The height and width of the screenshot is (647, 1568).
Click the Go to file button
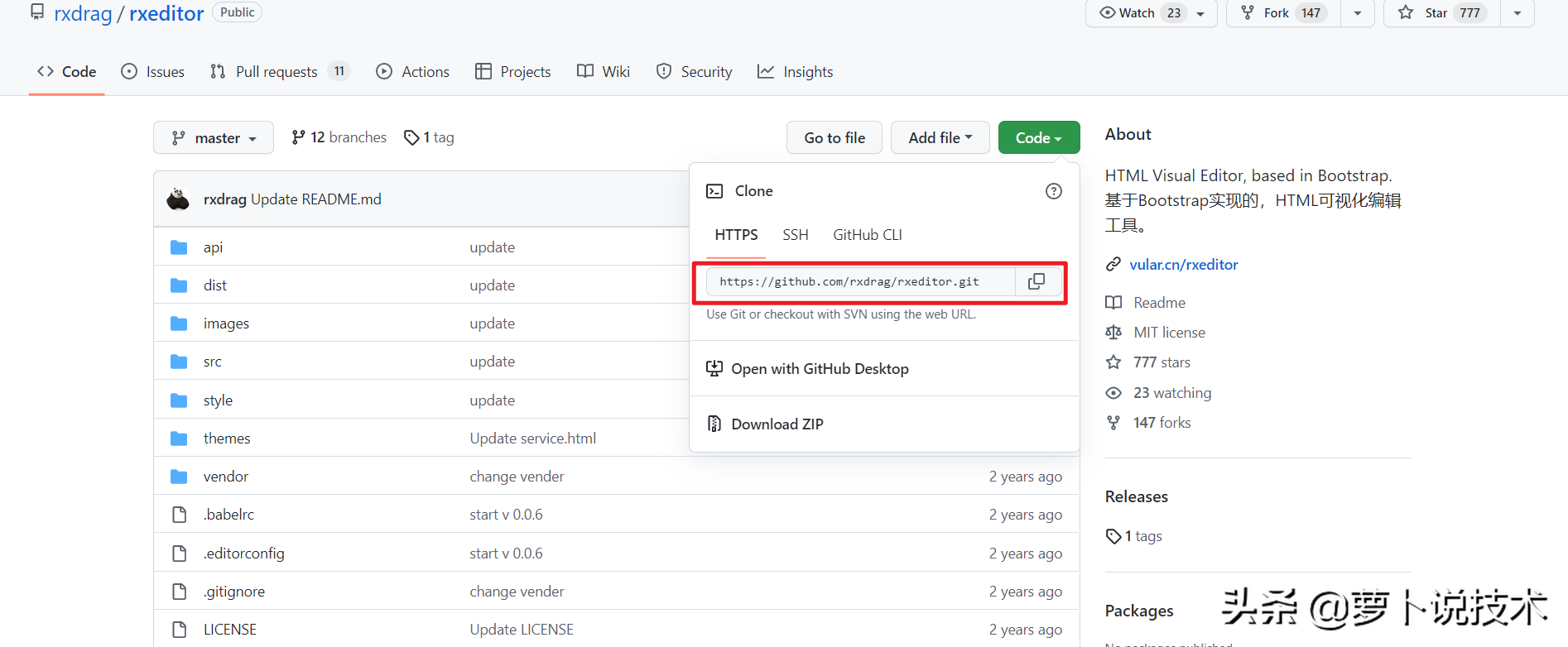tap(835, 137)
